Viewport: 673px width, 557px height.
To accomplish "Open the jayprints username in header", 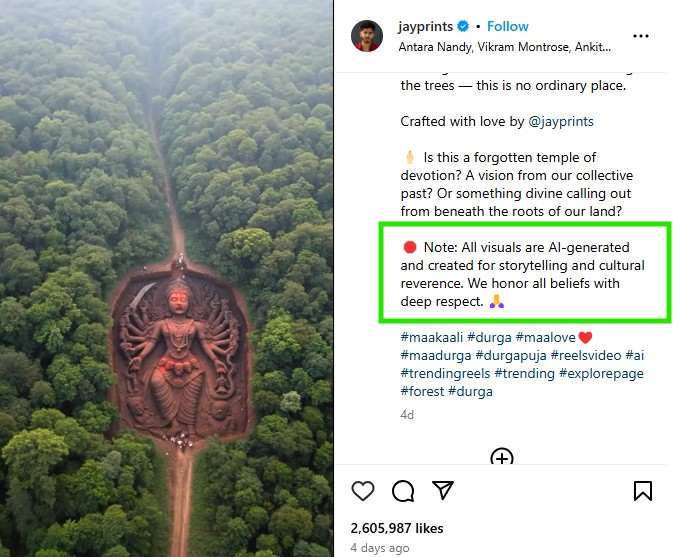I will pyautogui.click(x=425, y=27).
